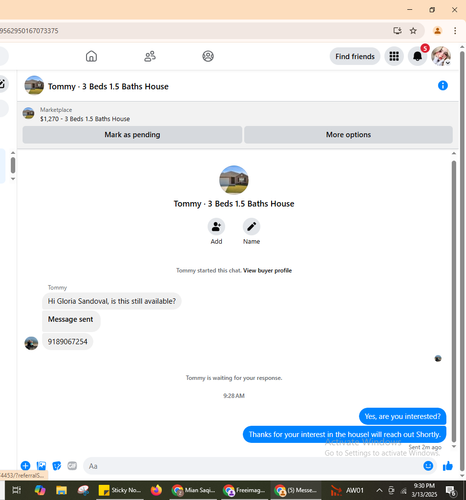
Task: Attach a photo with the image icon
Action: [41, 466]
